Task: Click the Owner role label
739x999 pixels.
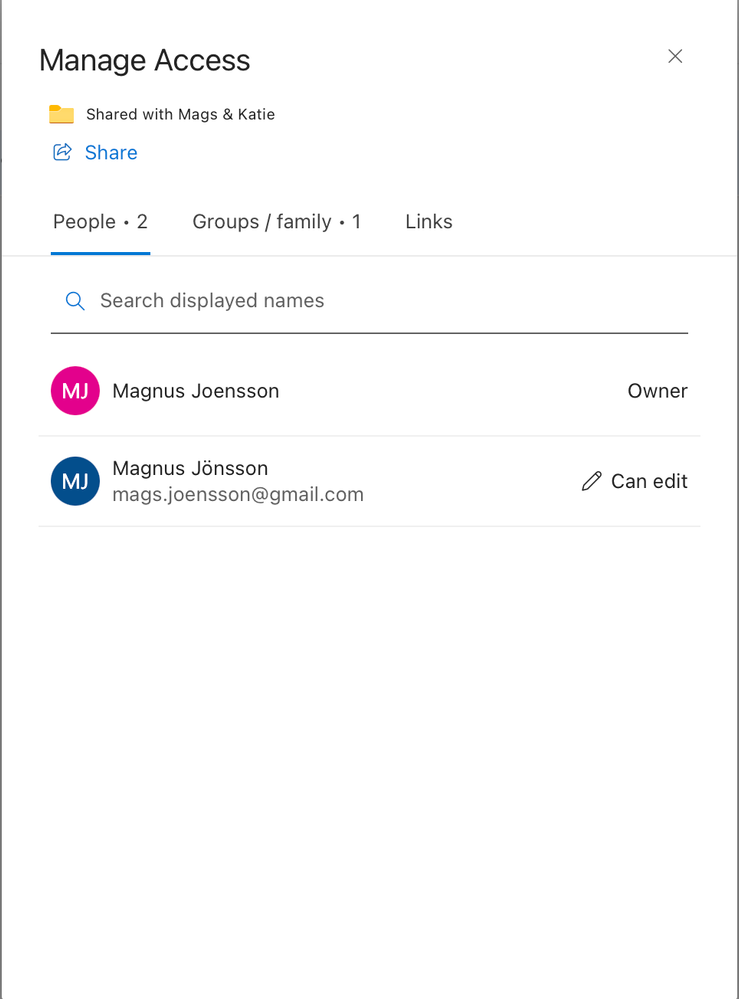Action: (657, 391)
